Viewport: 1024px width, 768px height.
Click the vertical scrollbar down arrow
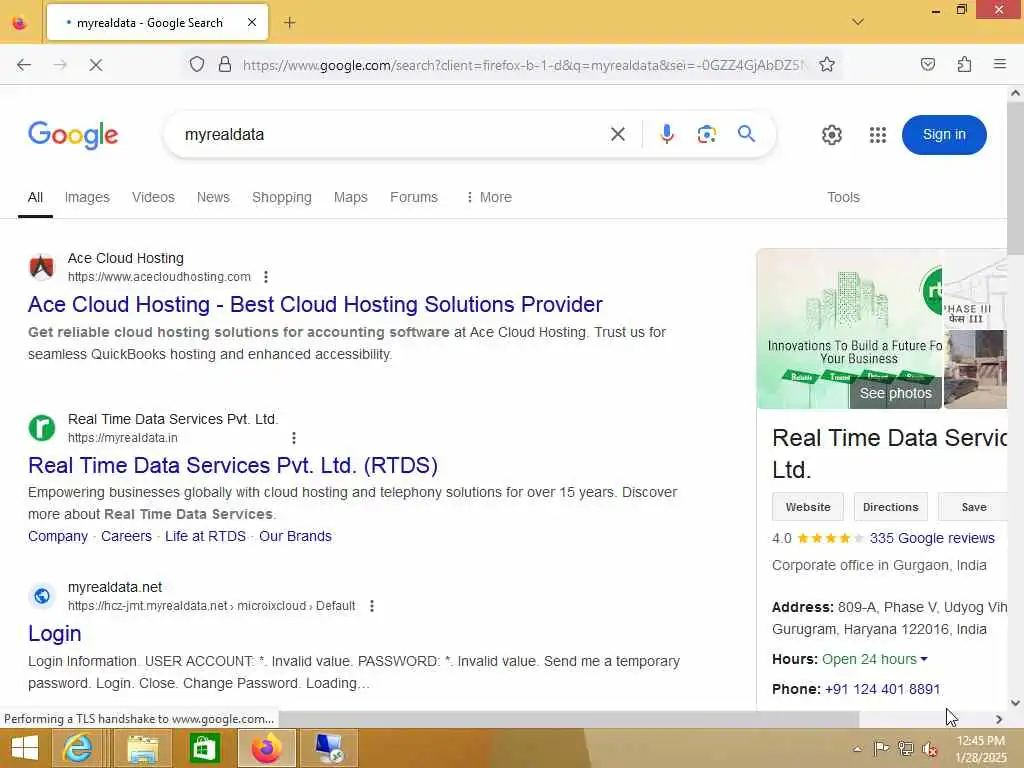[x=1015, y=703]
